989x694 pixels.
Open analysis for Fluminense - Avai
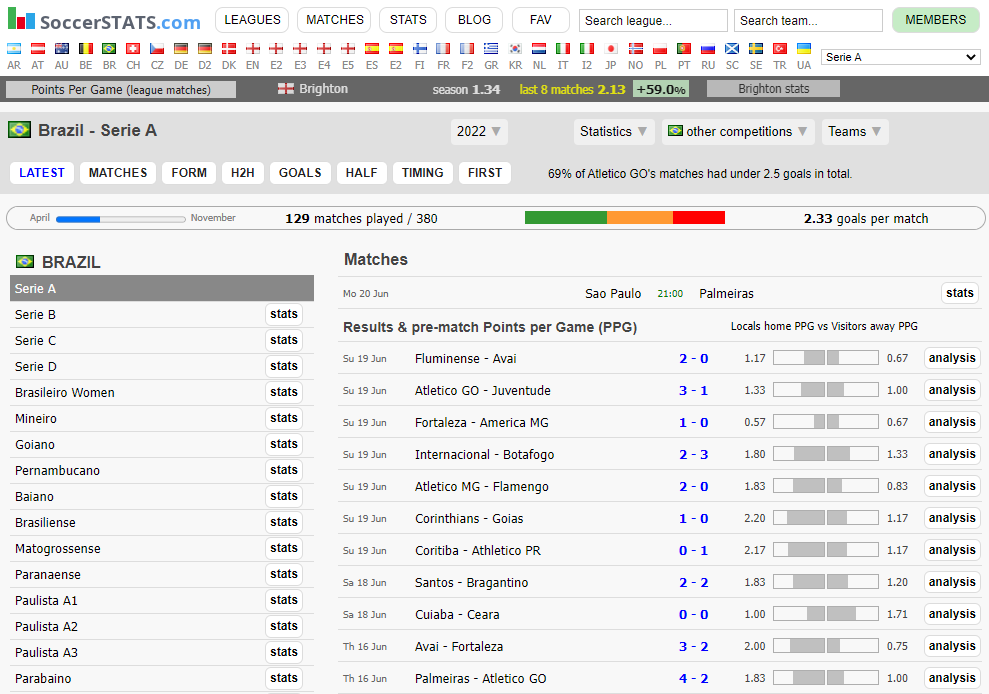[x=952, y=358]
